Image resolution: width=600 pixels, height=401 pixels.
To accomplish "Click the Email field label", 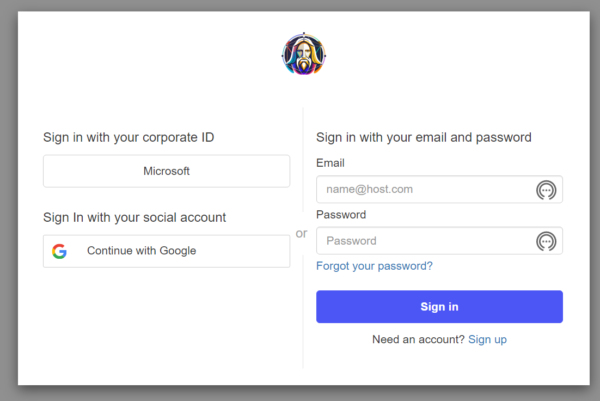I will (331, 162).
